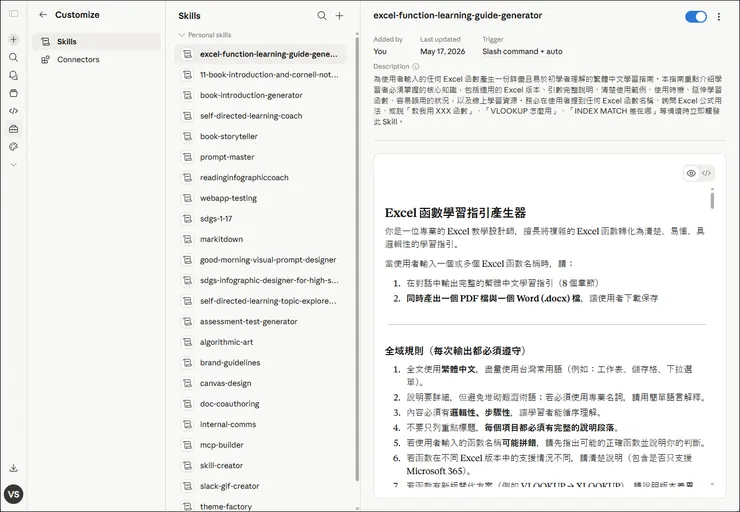
Task: Select self-directed-learning-topic-explore... skill
Action: tap(260, 301)
